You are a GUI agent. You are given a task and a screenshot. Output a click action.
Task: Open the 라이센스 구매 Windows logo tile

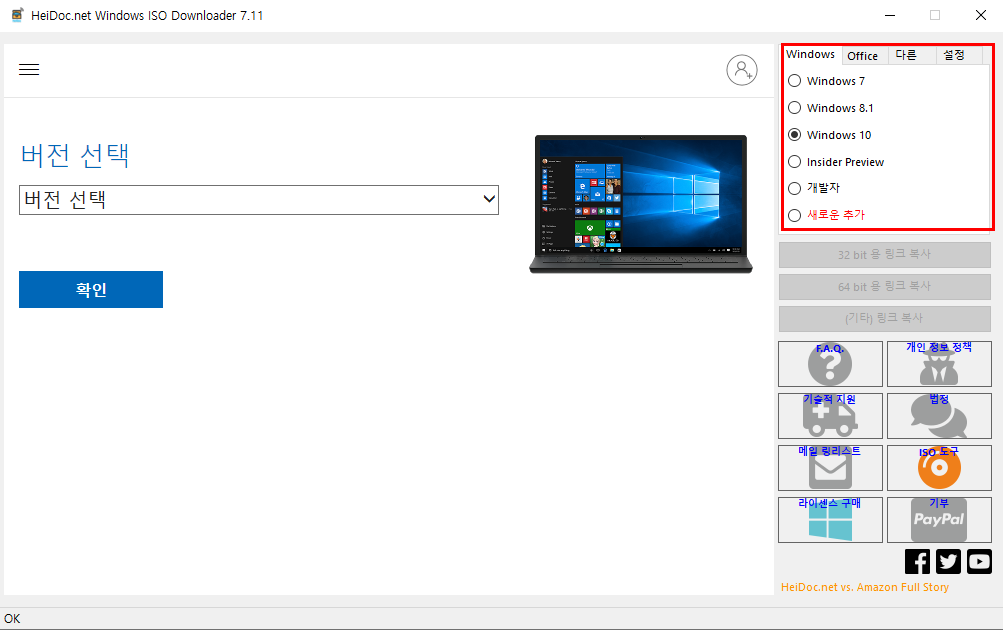(830, 519)
